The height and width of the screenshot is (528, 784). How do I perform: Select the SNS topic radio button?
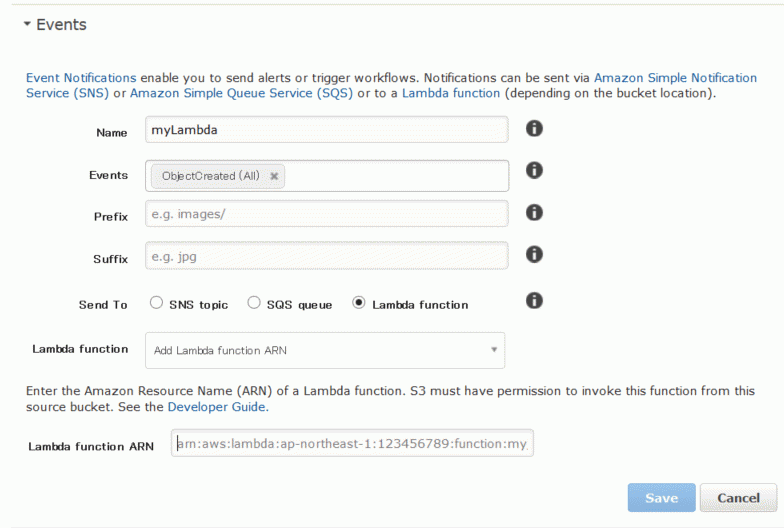pyautogui.click(x=156, y=302)
